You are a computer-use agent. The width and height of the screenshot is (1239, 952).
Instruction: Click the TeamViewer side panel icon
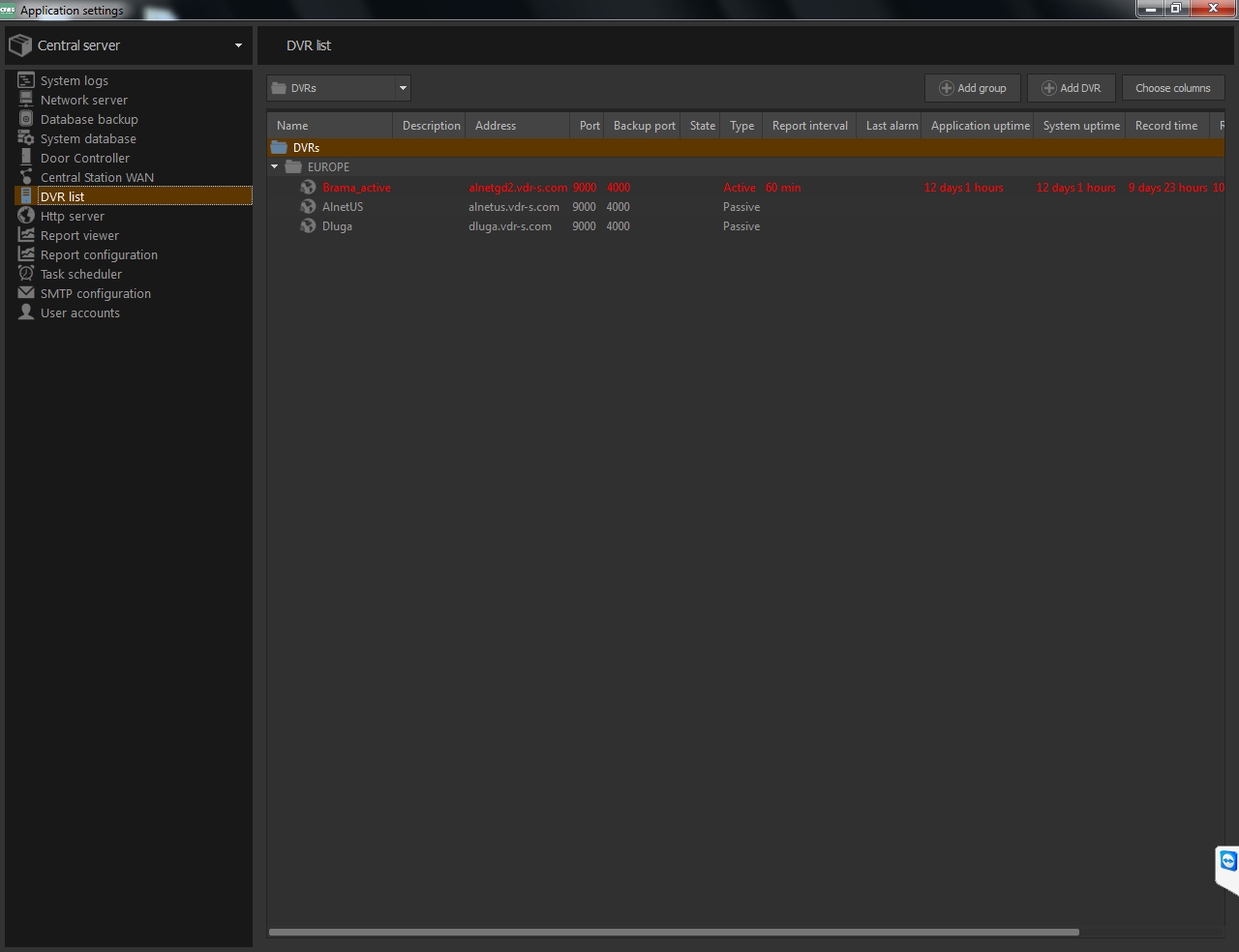click(x=1227, y=861)
